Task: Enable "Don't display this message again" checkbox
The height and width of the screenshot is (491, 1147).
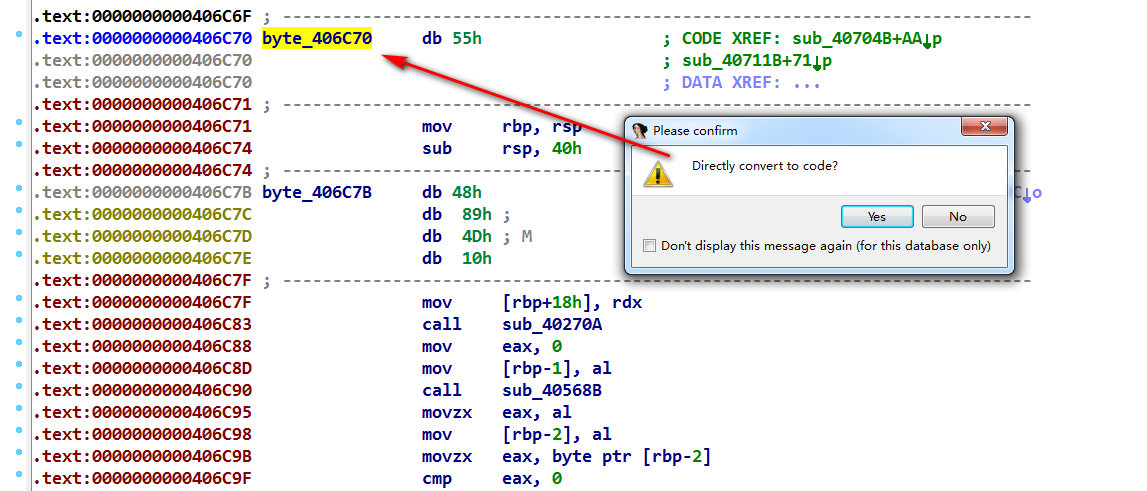Action: 650,246
